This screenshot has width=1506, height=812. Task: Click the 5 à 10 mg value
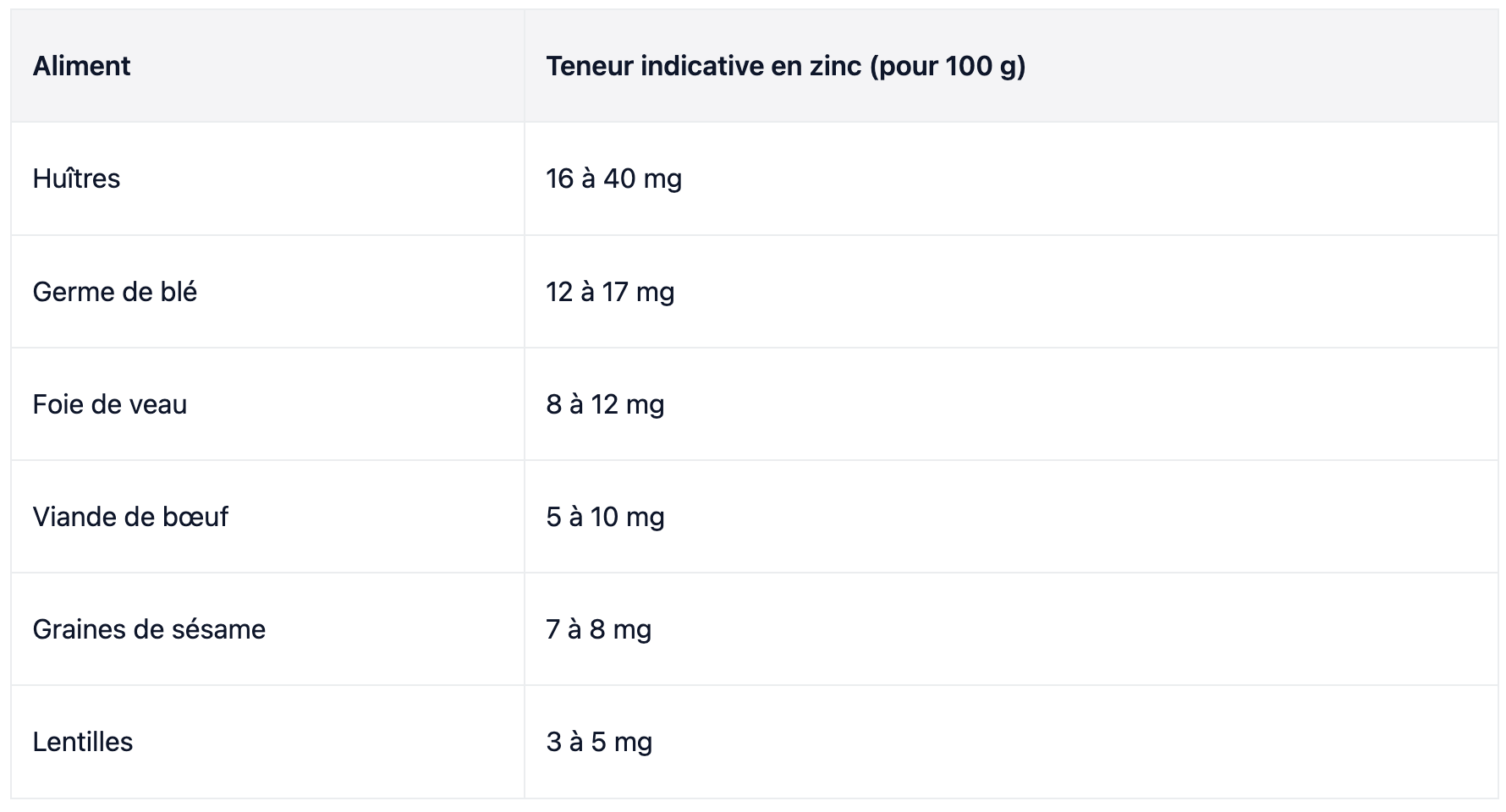coord(605,517)
